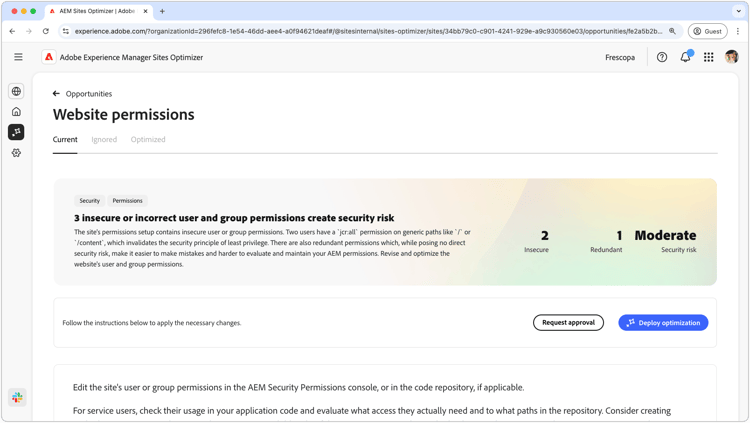
Task: Expand the browser tab list chevron
Action: [739, 11]
